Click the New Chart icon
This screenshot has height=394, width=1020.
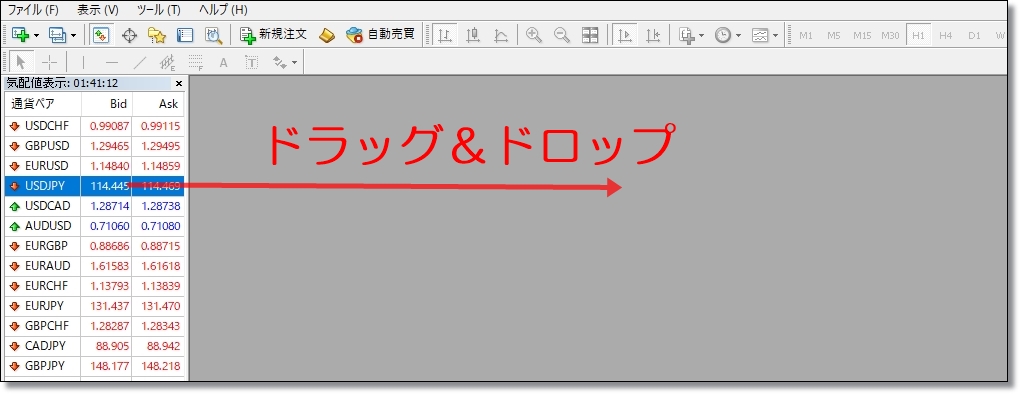pos(21,35)
